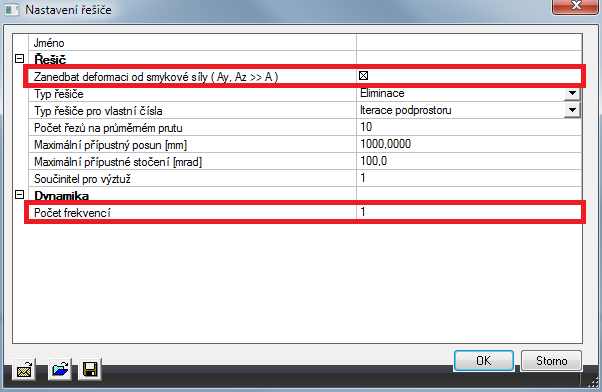602x392 pixels.
Task: Select Počet řezů na průměrném prutu label
Action: pos(108,128)
